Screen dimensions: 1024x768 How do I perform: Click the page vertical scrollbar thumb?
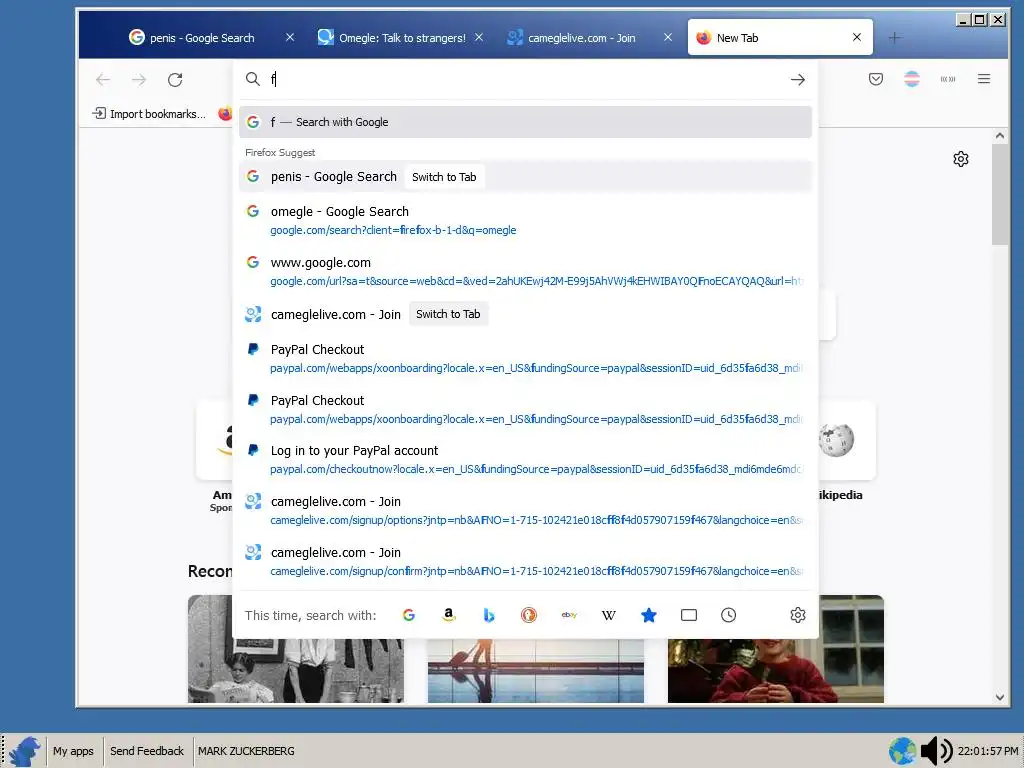1000,195
